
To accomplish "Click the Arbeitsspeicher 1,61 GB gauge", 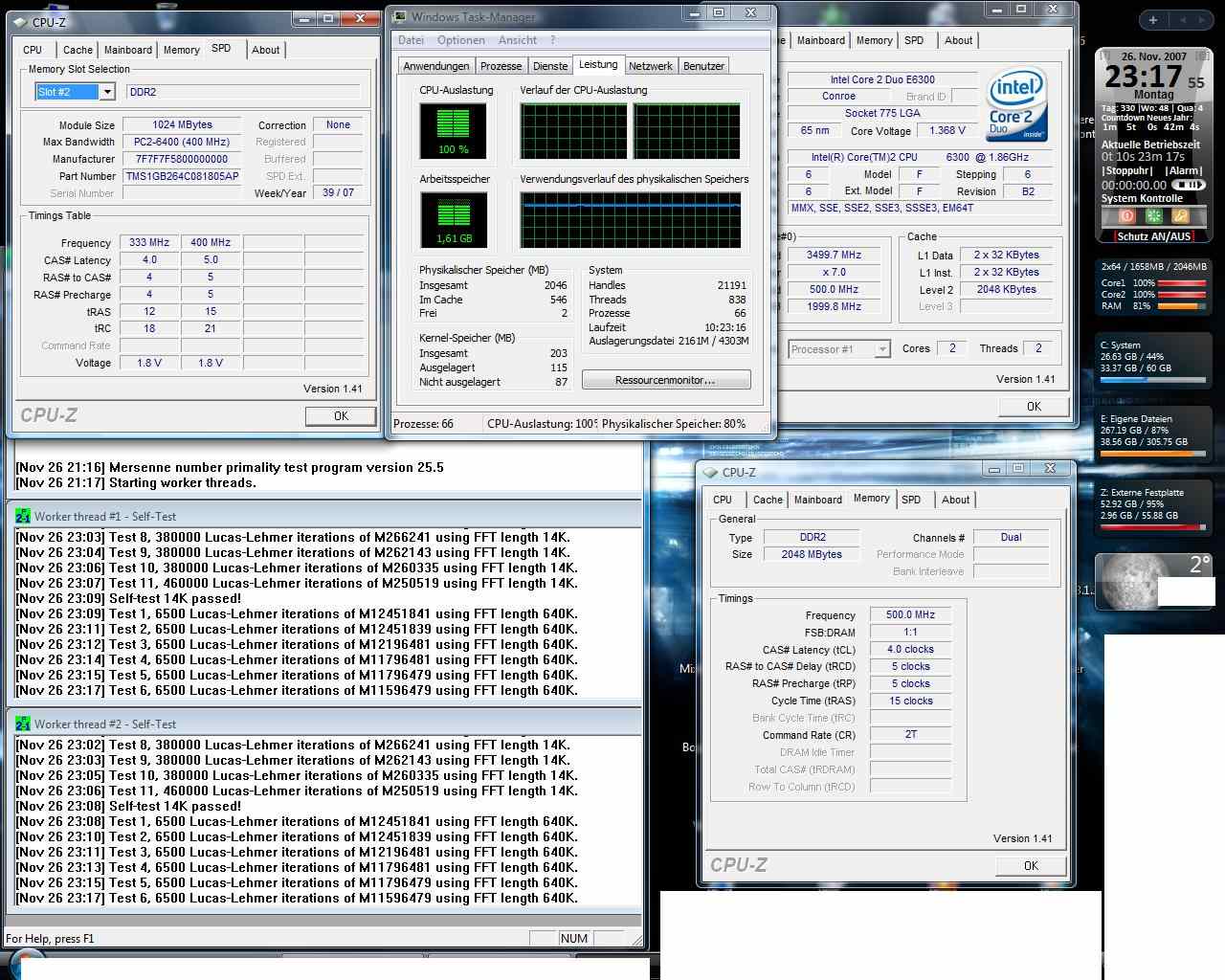I will tap(453, 219).
